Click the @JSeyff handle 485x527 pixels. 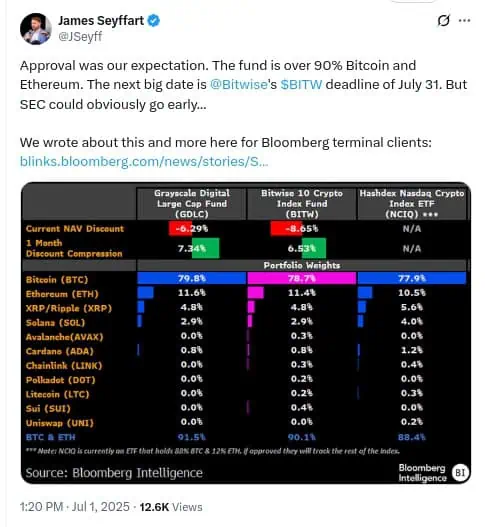pyautogui.click(x=80, y=36)
